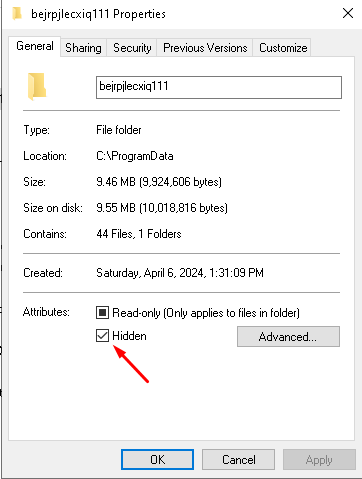The width and height of the screenshot is (362, 479).
Task: Click the Contains value 44 Files, 1 Folders
Action: pyautogui.click(x=139, y=234)
